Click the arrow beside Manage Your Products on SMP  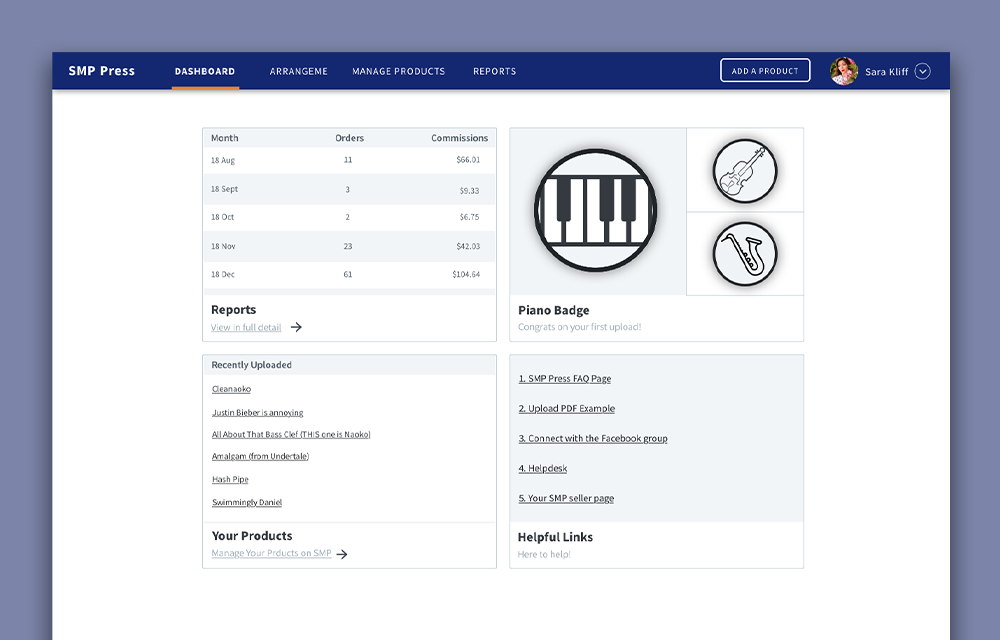coord(342,554)
